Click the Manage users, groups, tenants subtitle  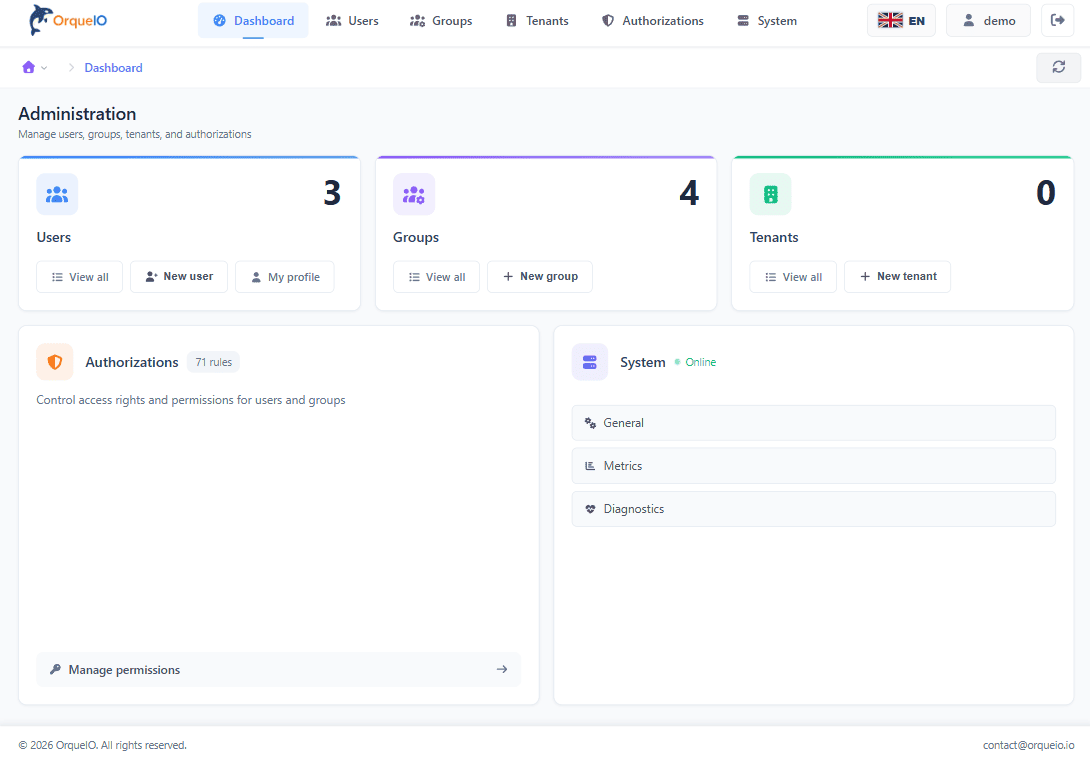[135, 134]
